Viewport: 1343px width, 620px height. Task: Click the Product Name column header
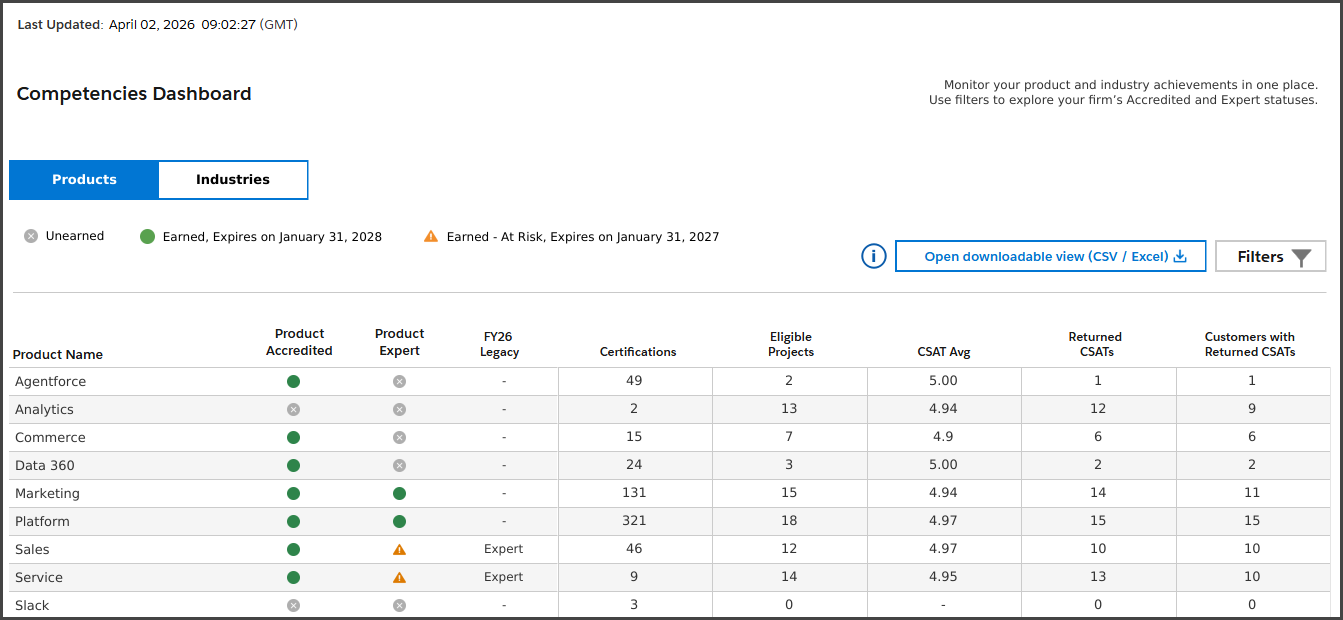click(x=58, y=355)
